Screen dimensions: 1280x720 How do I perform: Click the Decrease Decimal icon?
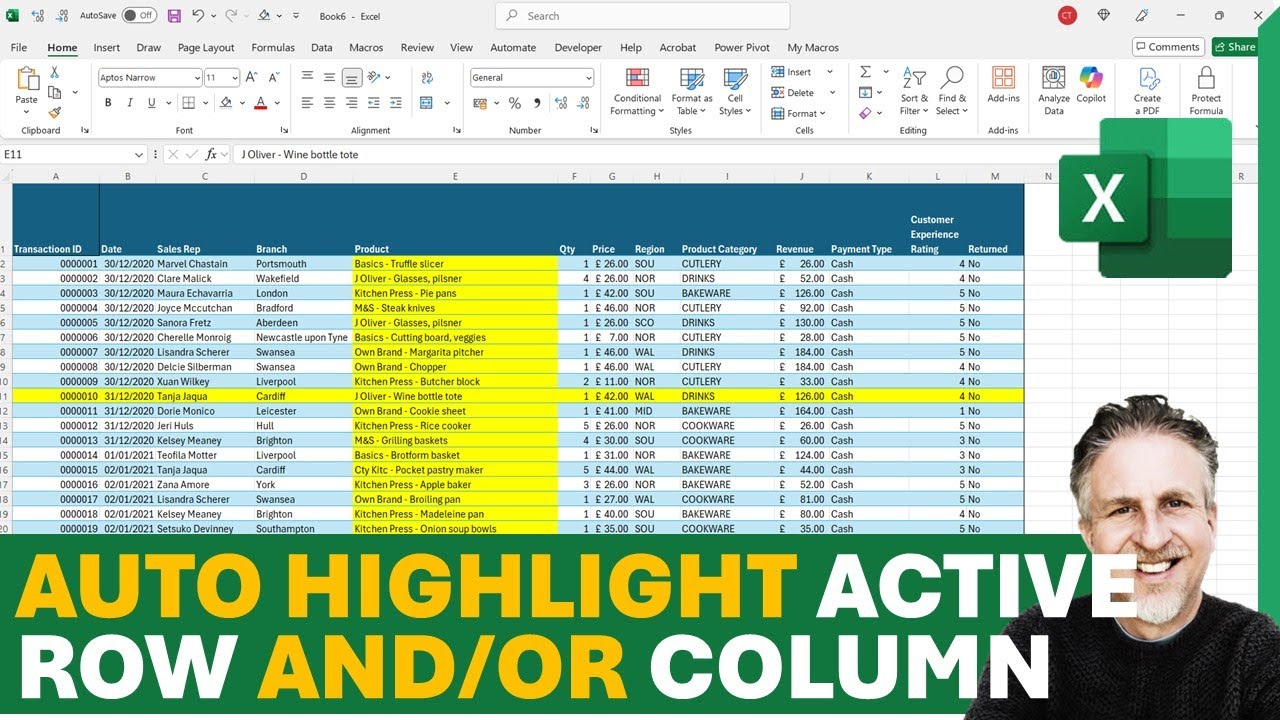(x=582, y=103)
